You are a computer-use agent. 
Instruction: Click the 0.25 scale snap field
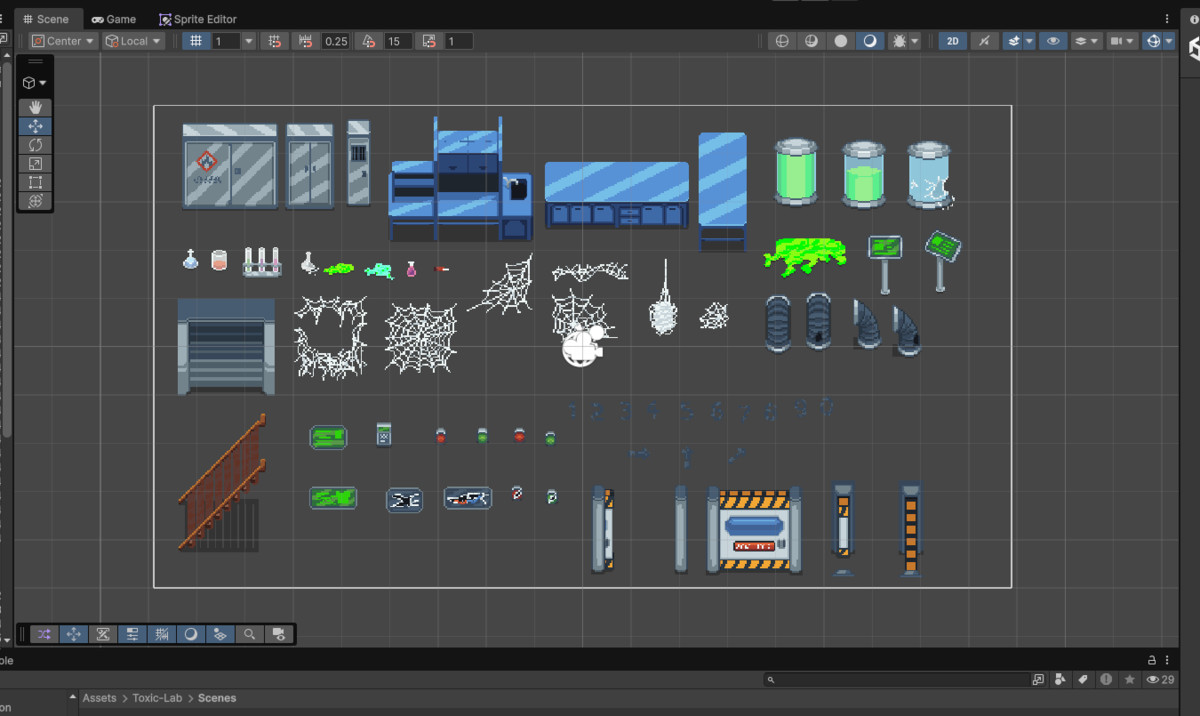click(x=336, y=41)
